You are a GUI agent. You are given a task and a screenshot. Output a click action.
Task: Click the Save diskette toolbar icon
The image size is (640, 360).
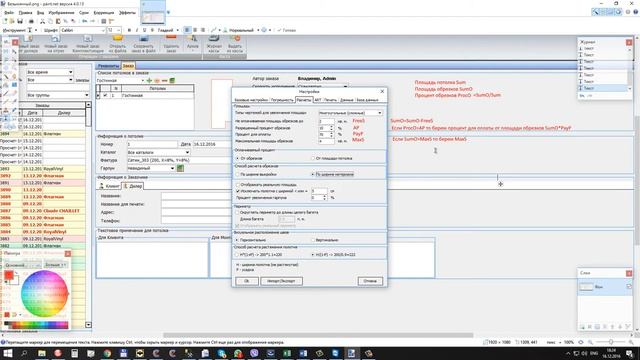[20, 21]
